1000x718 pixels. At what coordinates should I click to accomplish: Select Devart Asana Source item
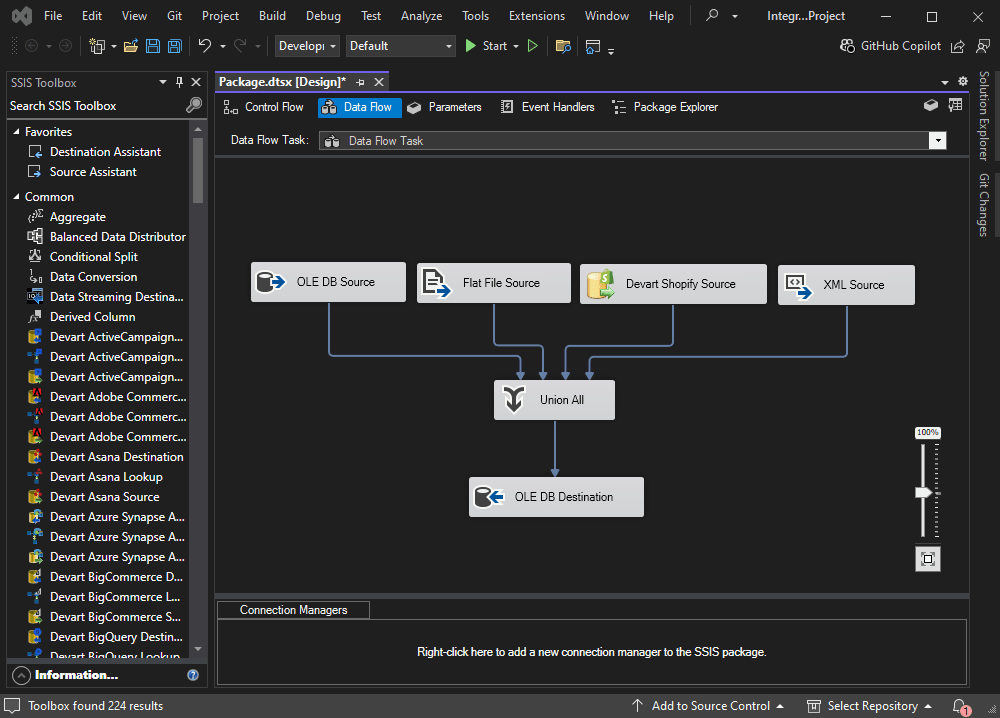coord(105,496)
